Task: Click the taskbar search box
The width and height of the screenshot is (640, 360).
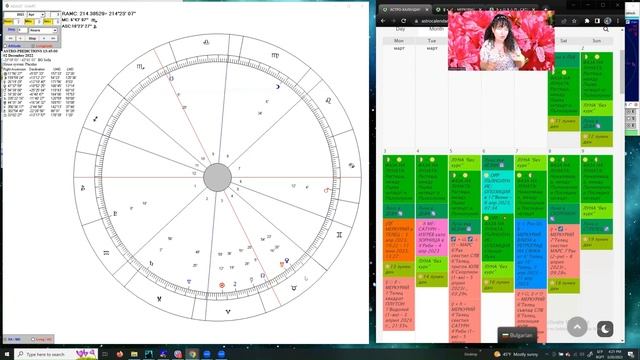Action: tap(56, 354)
